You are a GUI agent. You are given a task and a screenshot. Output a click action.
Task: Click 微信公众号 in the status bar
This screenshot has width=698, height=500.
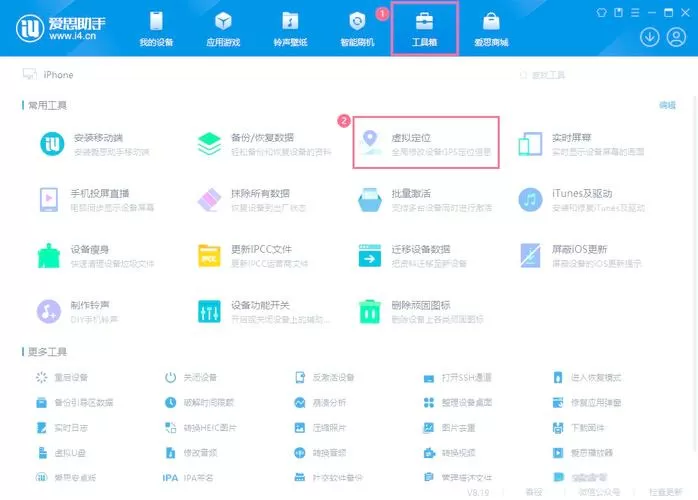599,492
